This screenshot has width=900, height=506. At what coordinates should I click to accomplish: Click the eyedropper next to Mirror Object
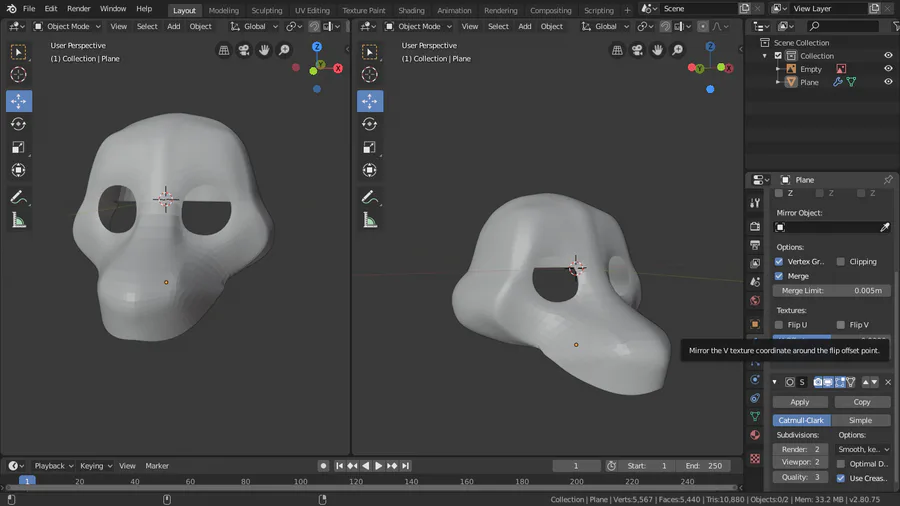click(884, 228)
